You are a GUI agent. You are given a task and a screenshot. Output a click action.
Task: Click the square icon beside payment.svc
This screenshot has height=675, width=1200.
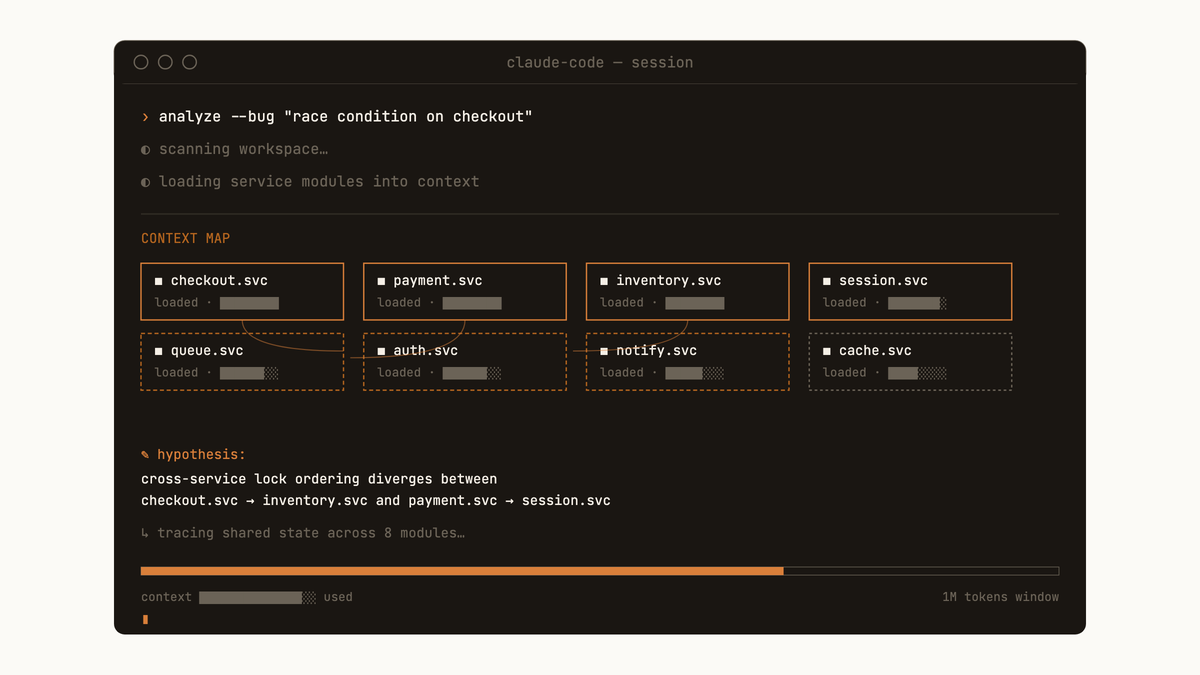coord(381,281)
